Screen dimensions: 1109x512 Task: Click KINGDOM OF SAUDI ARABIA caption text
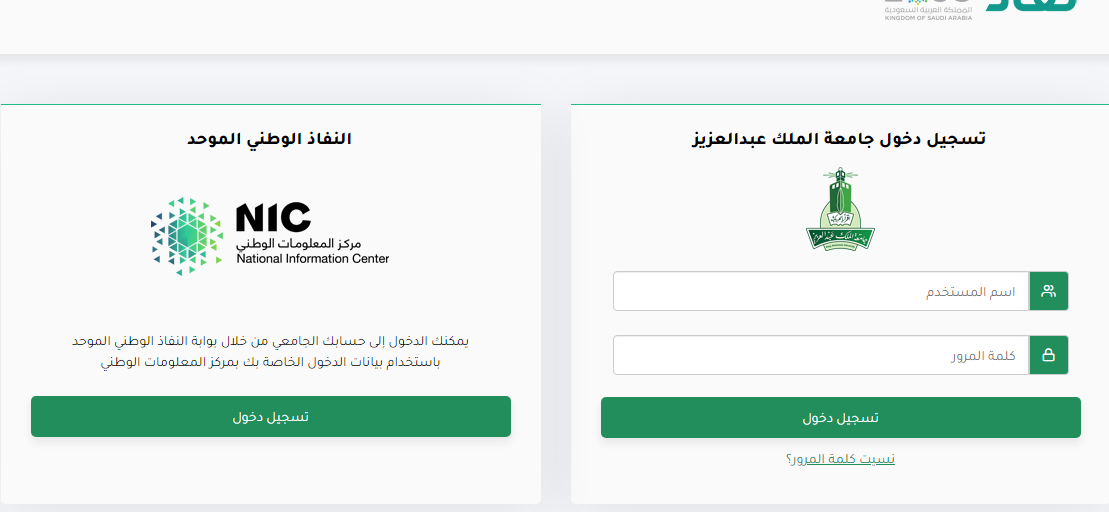(928, 18)
